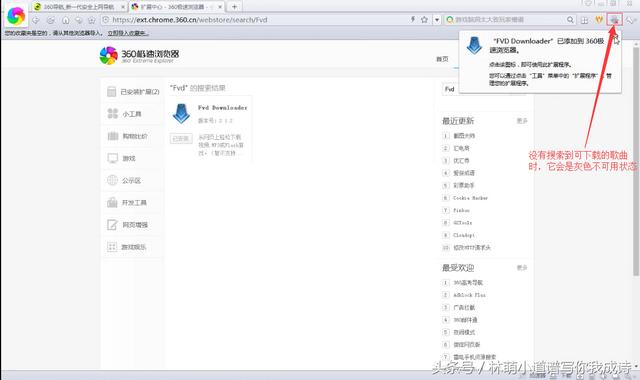
Task: Switch to the 360导航 tab
Action: pyautogui.click(x=78, y=7)
